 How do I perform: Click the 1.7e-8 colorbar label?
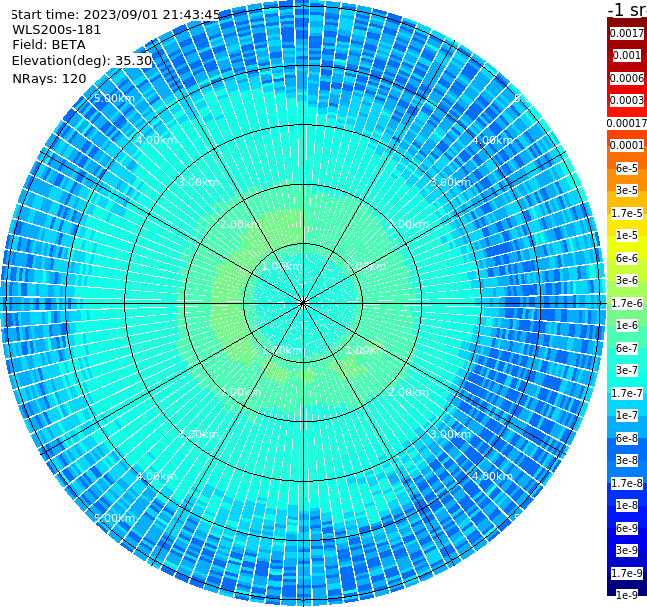pyautogui.click(x=627, y=483)
